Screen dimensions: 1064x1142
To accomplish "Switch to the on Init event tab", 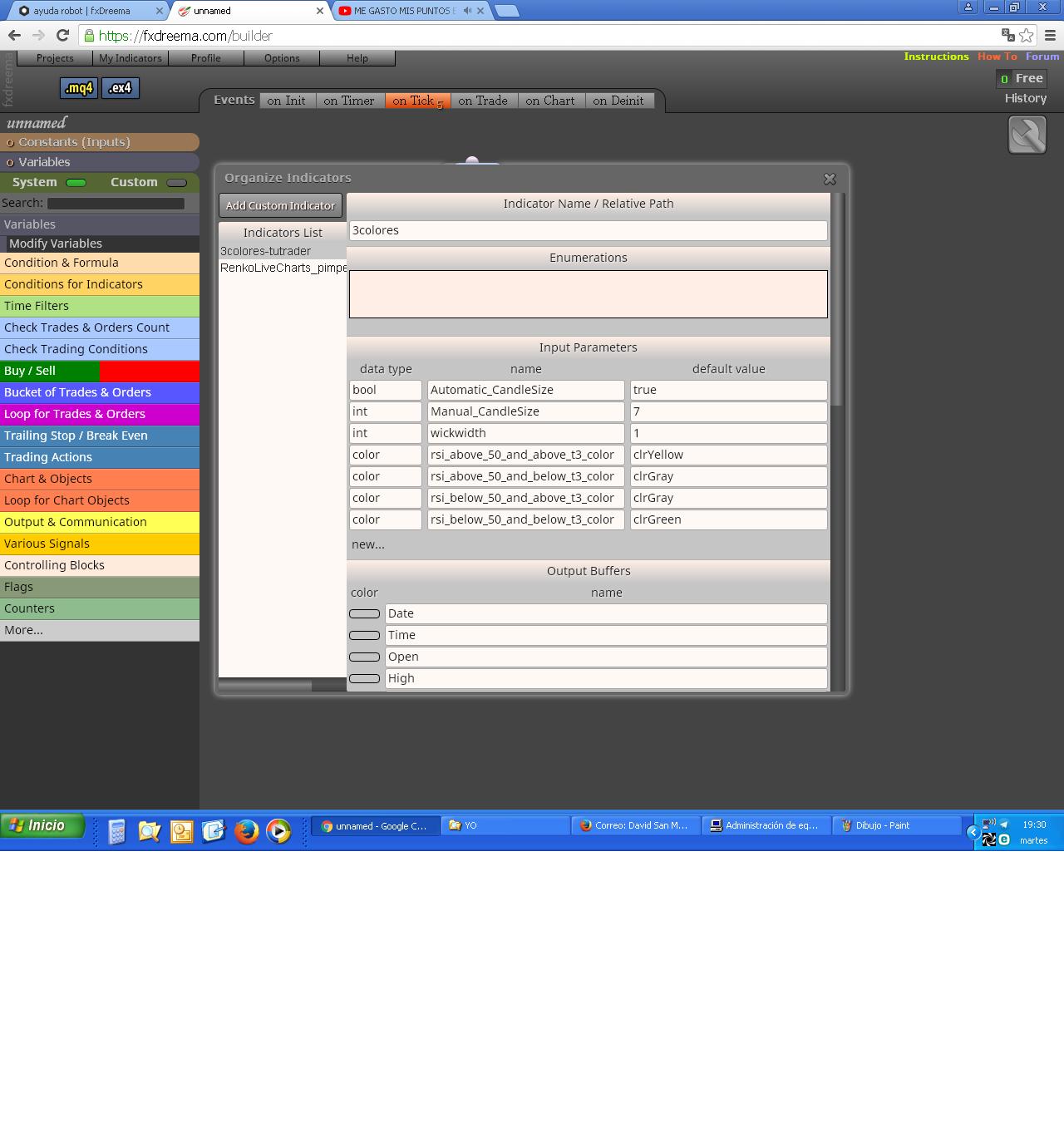I will 286,101.
